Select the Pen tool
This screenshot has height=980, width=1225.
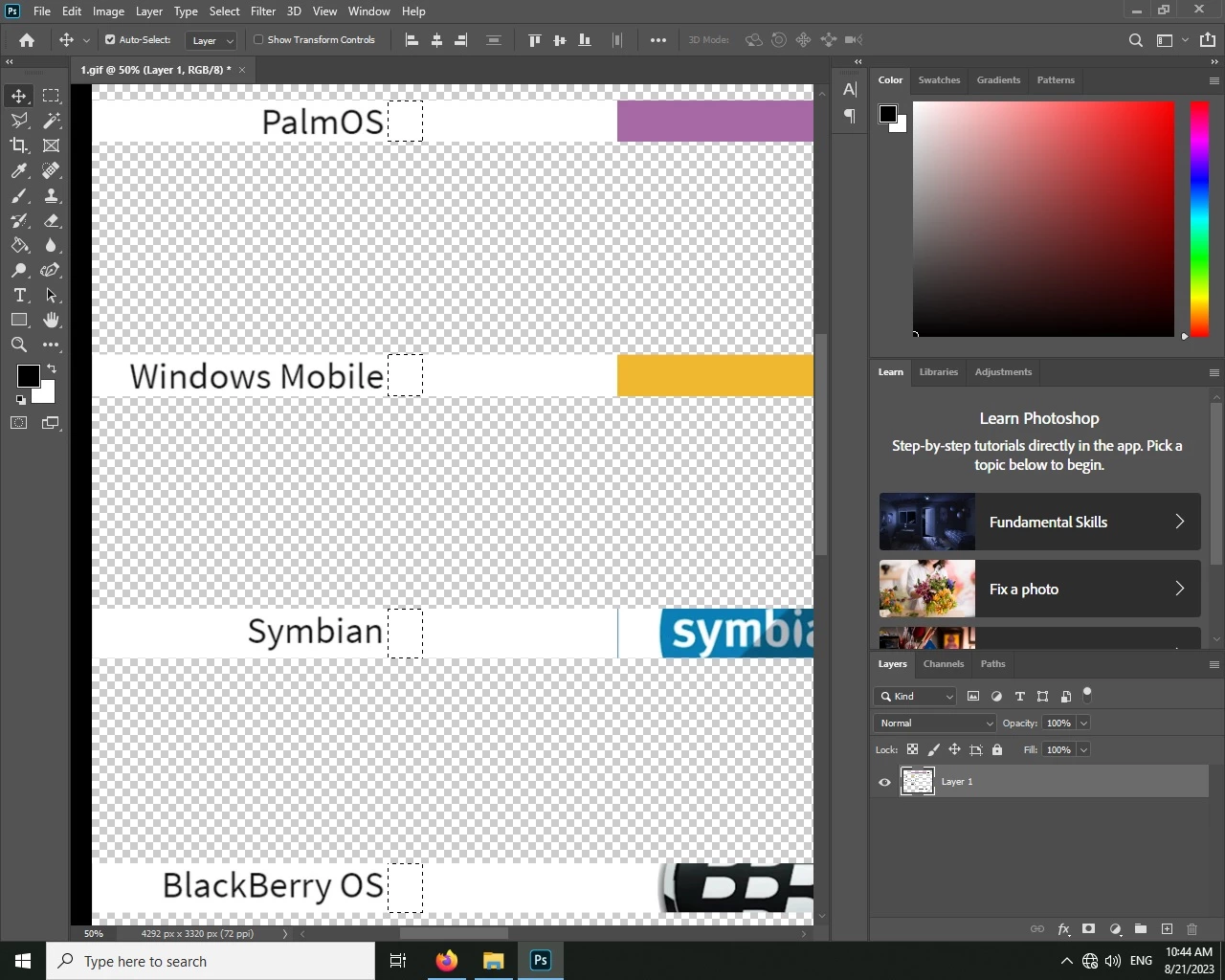tap(51, 270)
